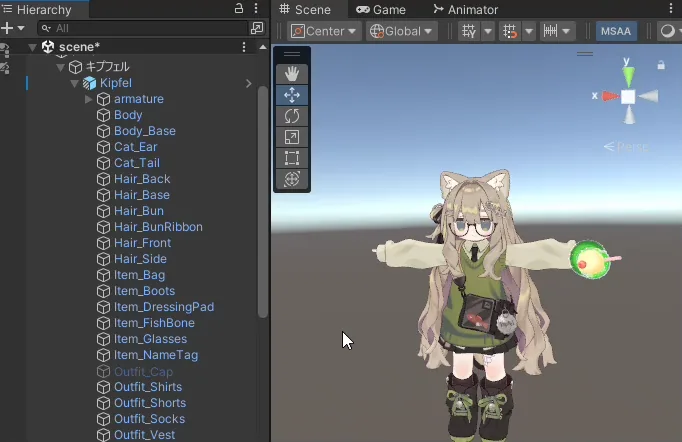Click the hierarchy search field
The width and height of the screenshot is (682, 442).
143,28
